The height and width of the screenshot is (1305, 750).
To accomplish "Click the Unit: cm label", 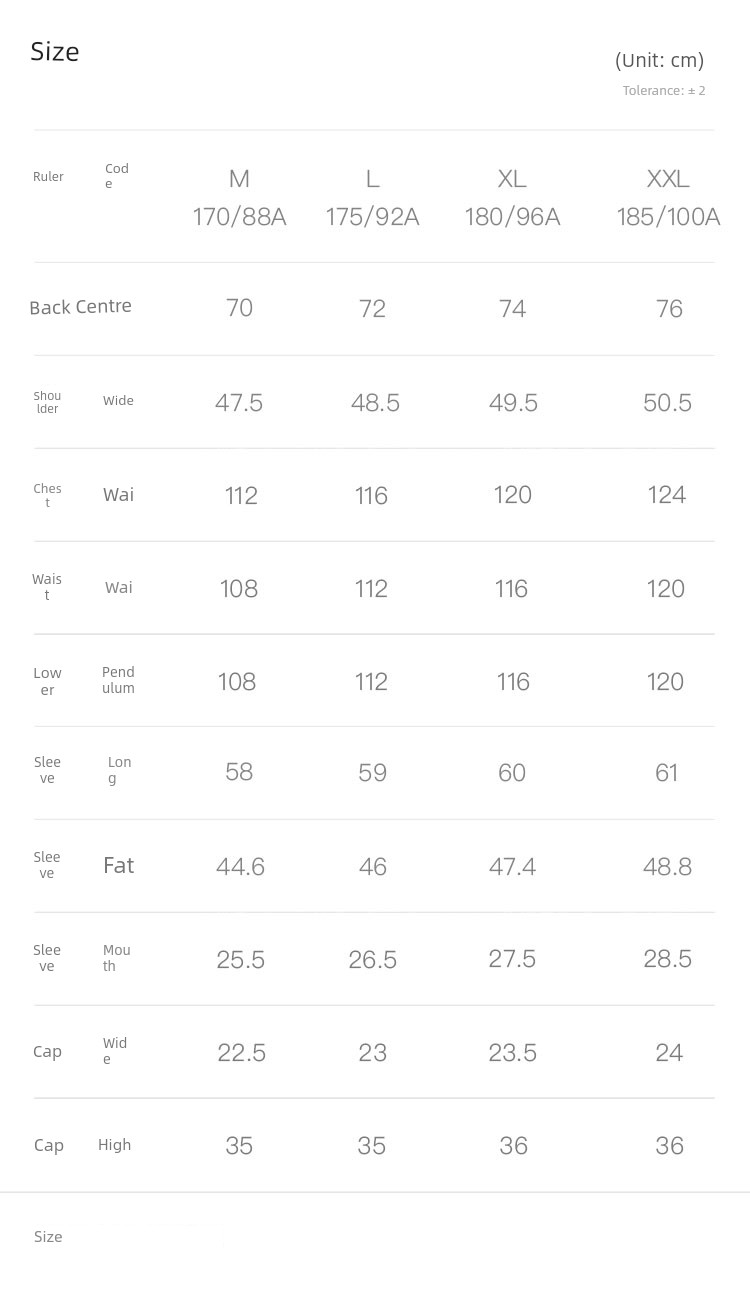I will coord(660,60).
